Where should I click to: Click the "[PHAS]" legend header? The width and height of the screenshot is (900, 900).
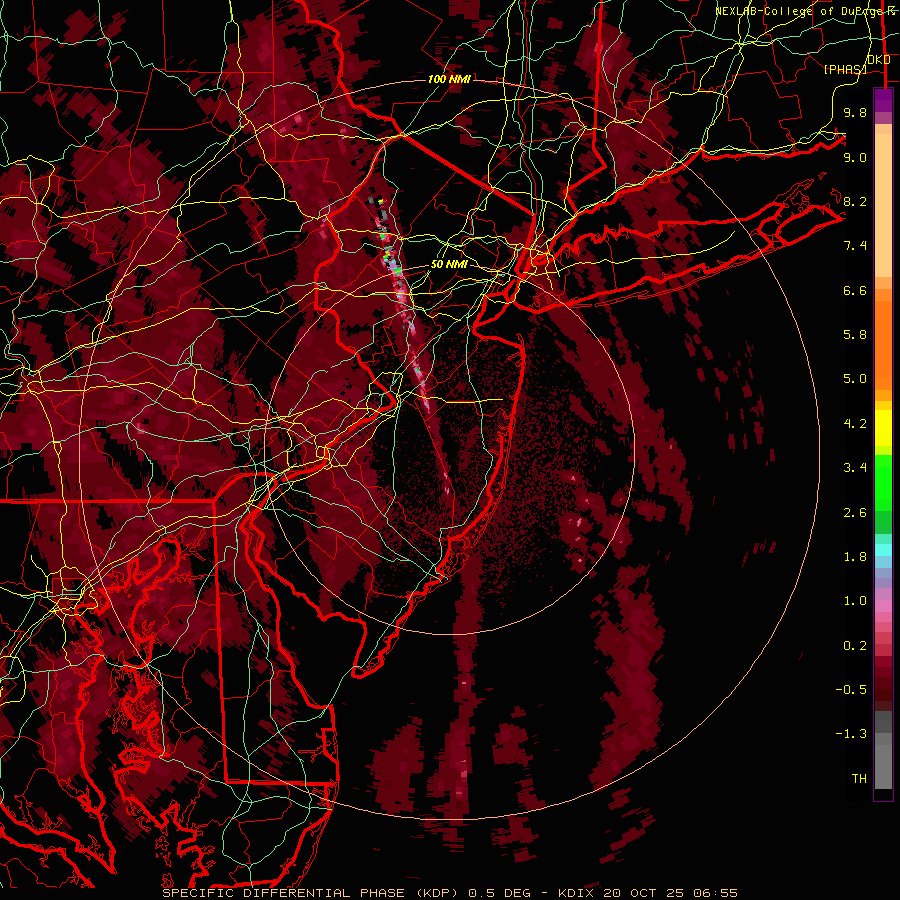[x=845, y=69]
